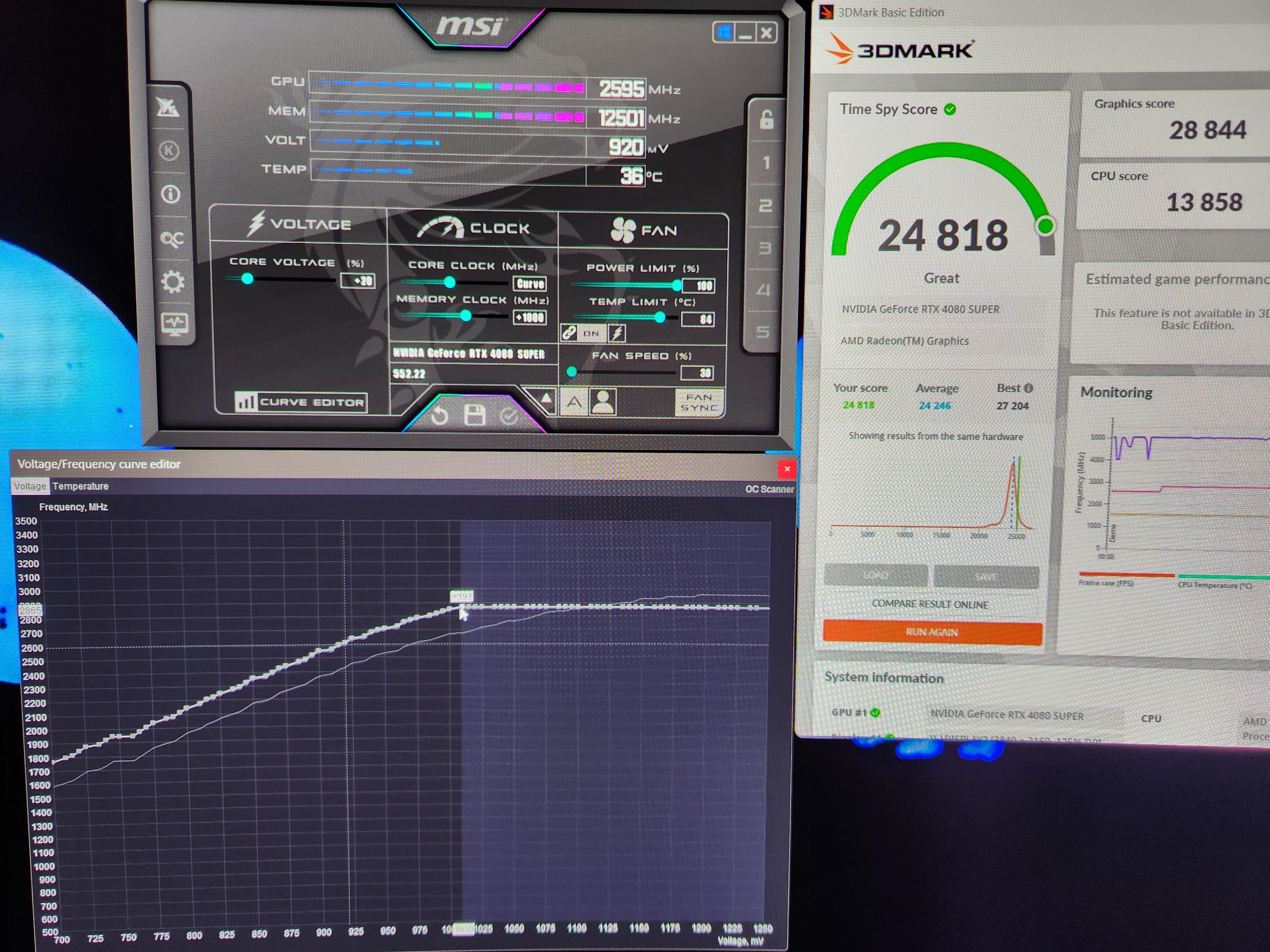Image resolution: width=1270 pixels, height=952 pixels.
Task: Switch to the Temperature tab
Action: click(80, 486)
